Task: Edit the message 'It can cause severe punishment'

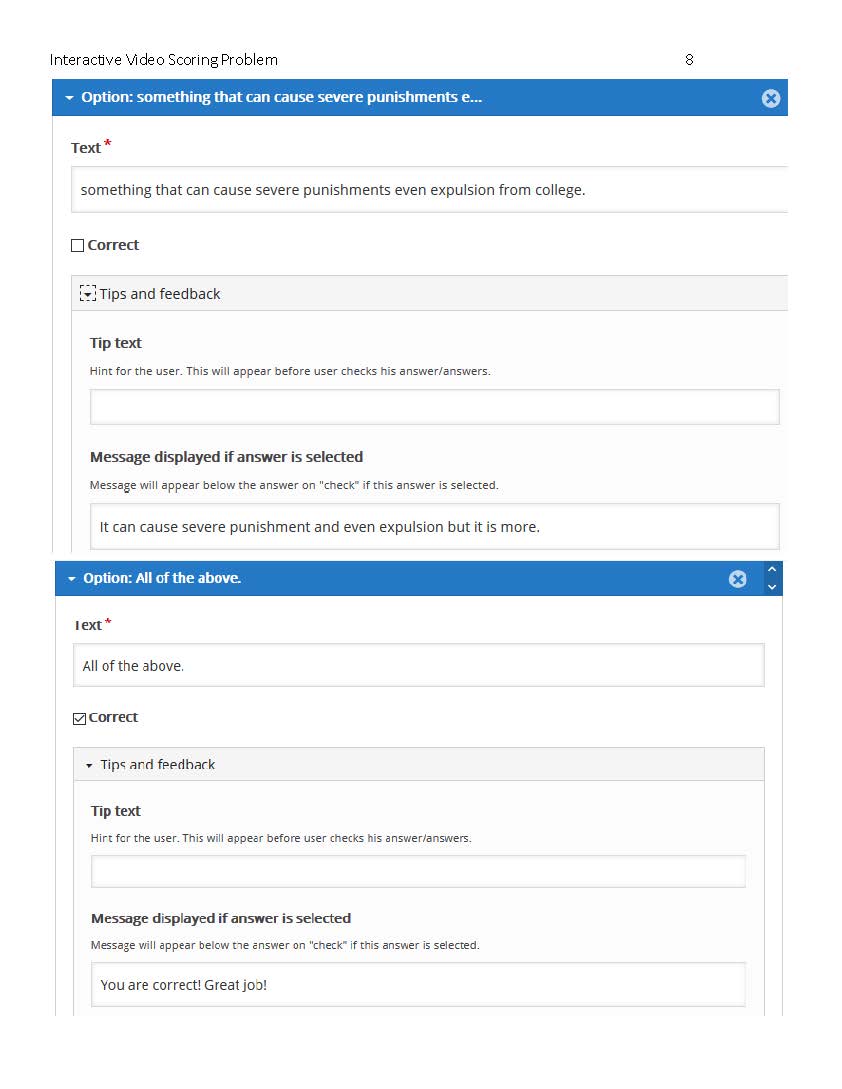Action: click(435, 526)
